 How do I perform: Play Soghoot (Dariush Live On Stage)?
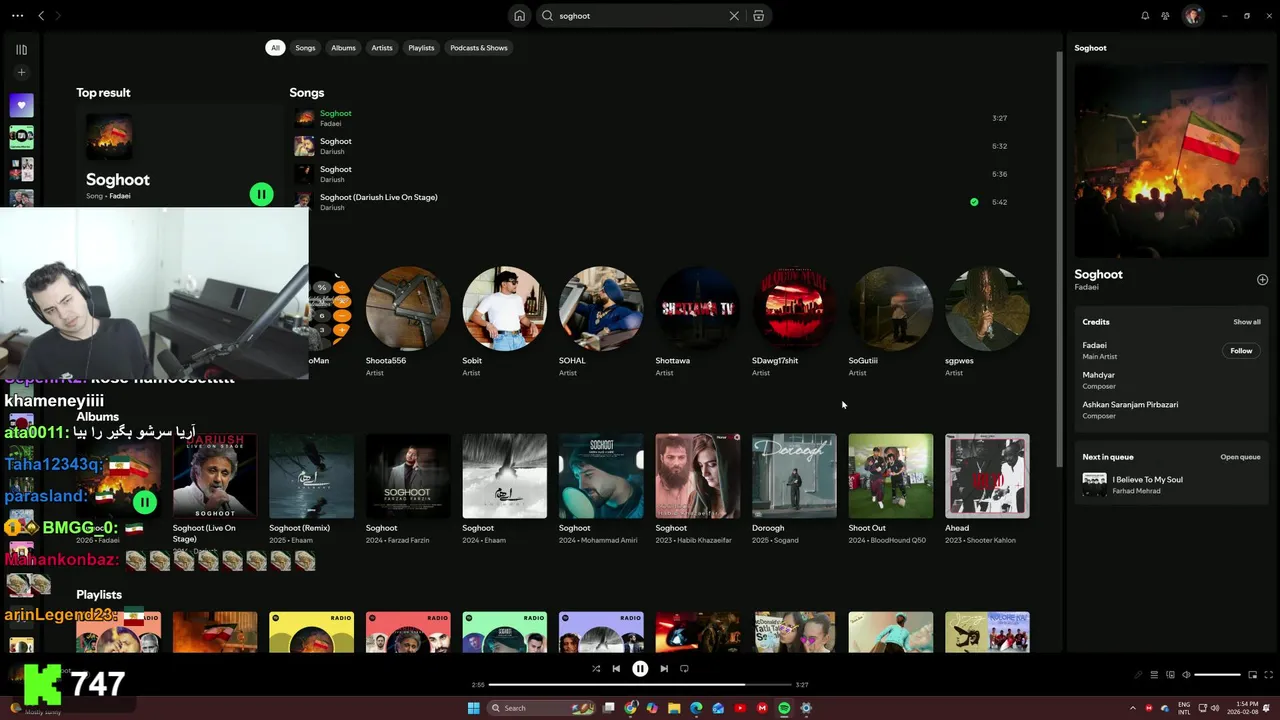coord(650,202)
